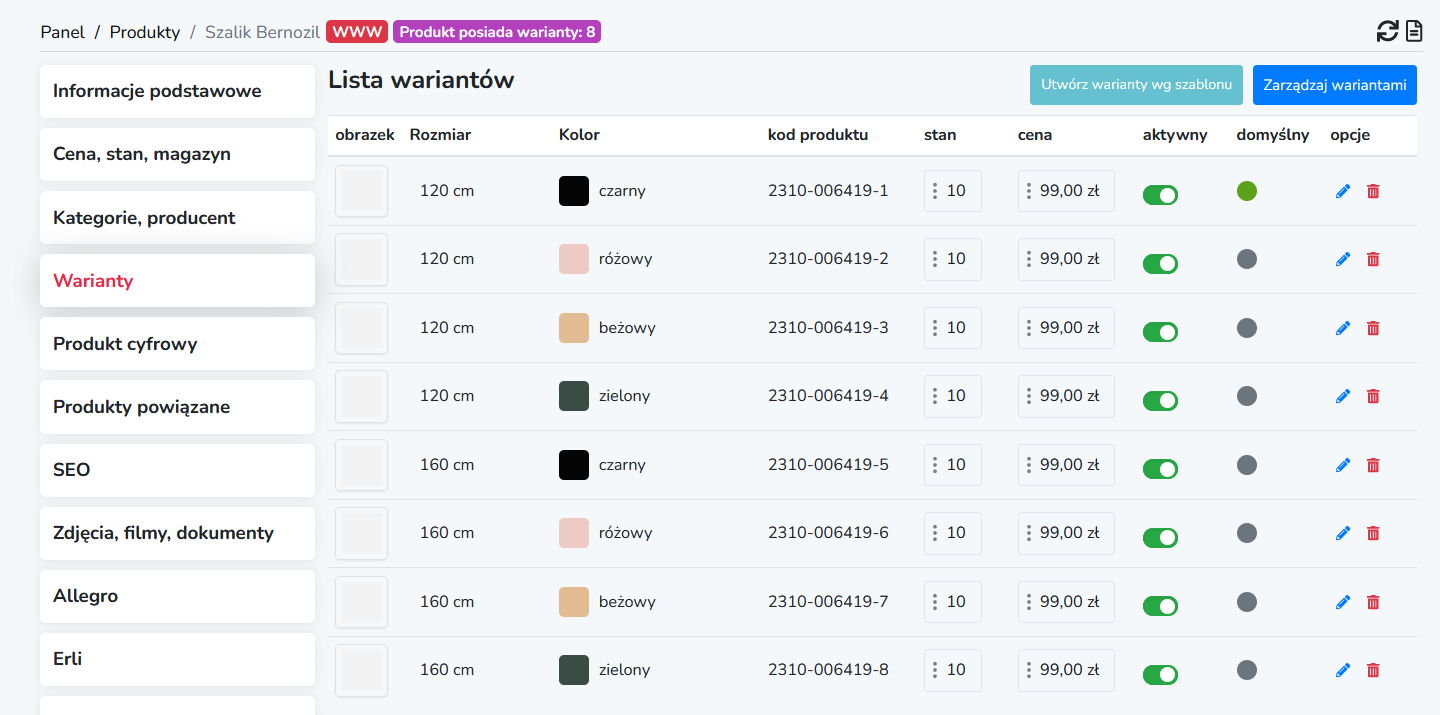Set variant 2310-006419-4 as default
The image size is (1440, 715).
(1247, 396)
